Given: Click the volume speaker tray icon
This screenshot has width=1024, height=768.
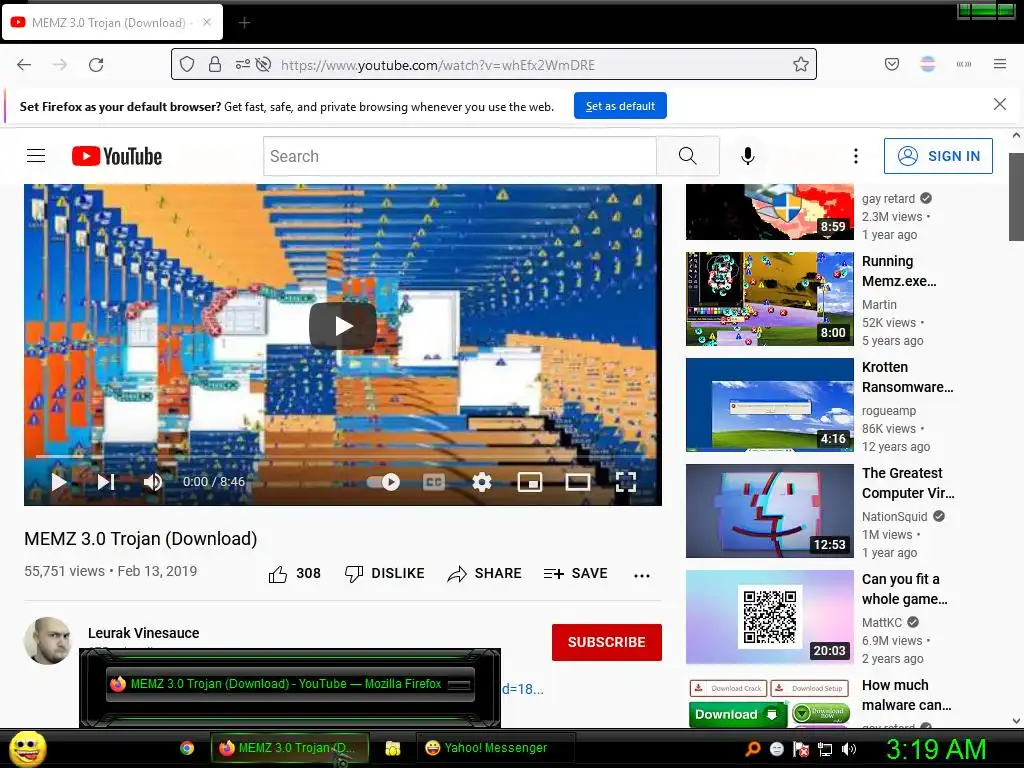Looking at the screenshot, I should point(848,749).
